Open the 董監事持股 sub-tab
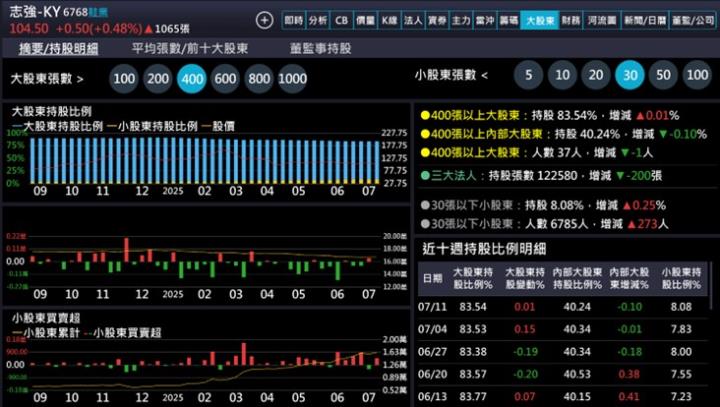The width and height of the screenshot is (720, 407). (321, 48)
